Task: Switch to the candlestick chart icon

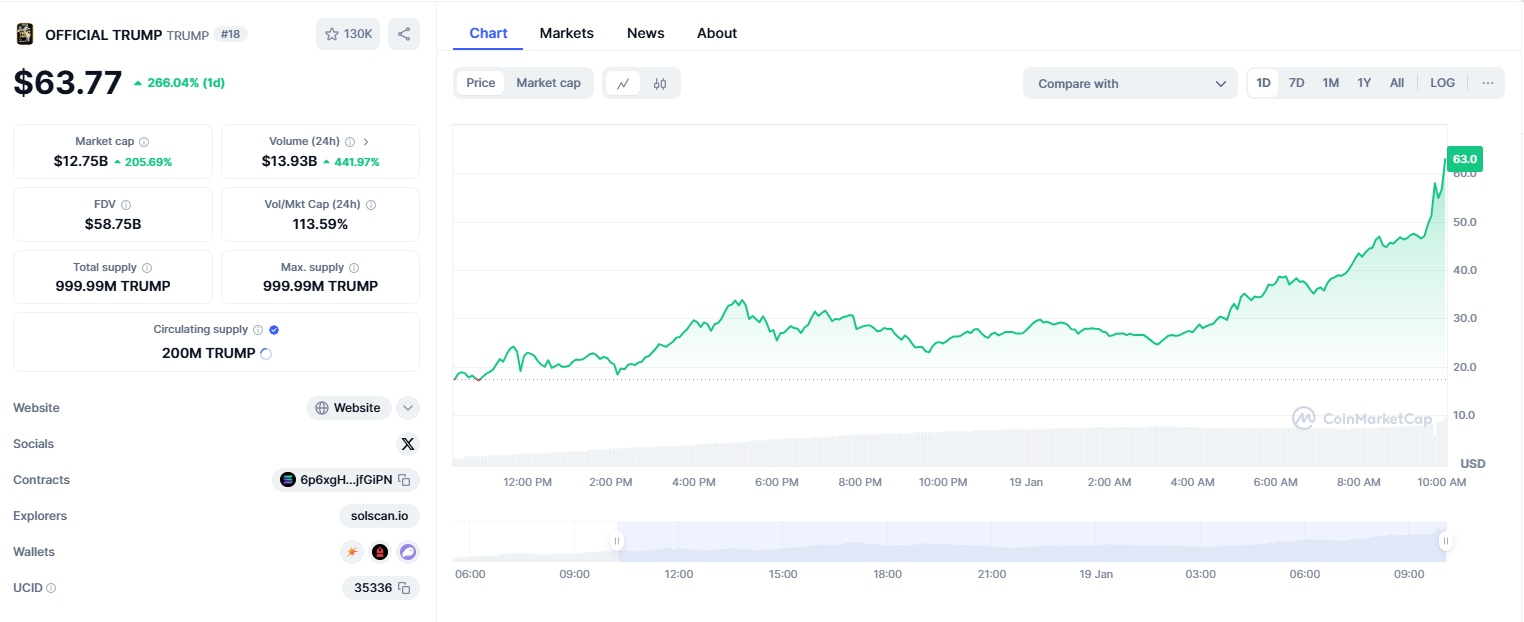Action: pos(660,83)
